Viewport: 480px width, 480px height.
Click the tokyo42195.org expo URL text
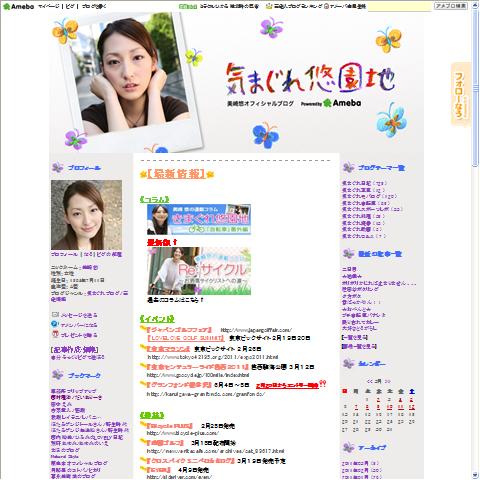click(213, 357)
